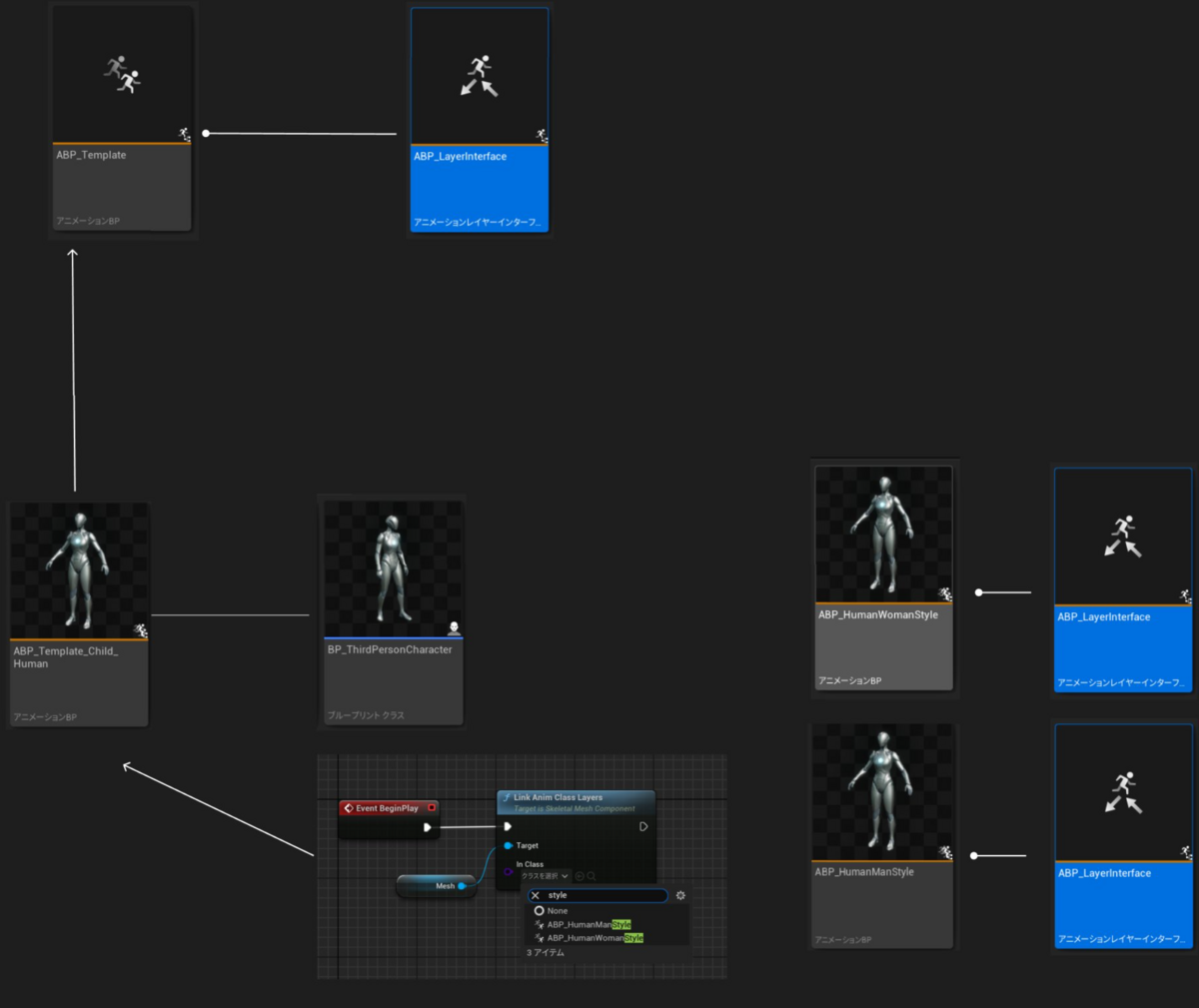This screenshot has height=1008, width=1199.
Task: Click the person badge on BP_ThirdPersonCharacter
Action: point(457,625)
